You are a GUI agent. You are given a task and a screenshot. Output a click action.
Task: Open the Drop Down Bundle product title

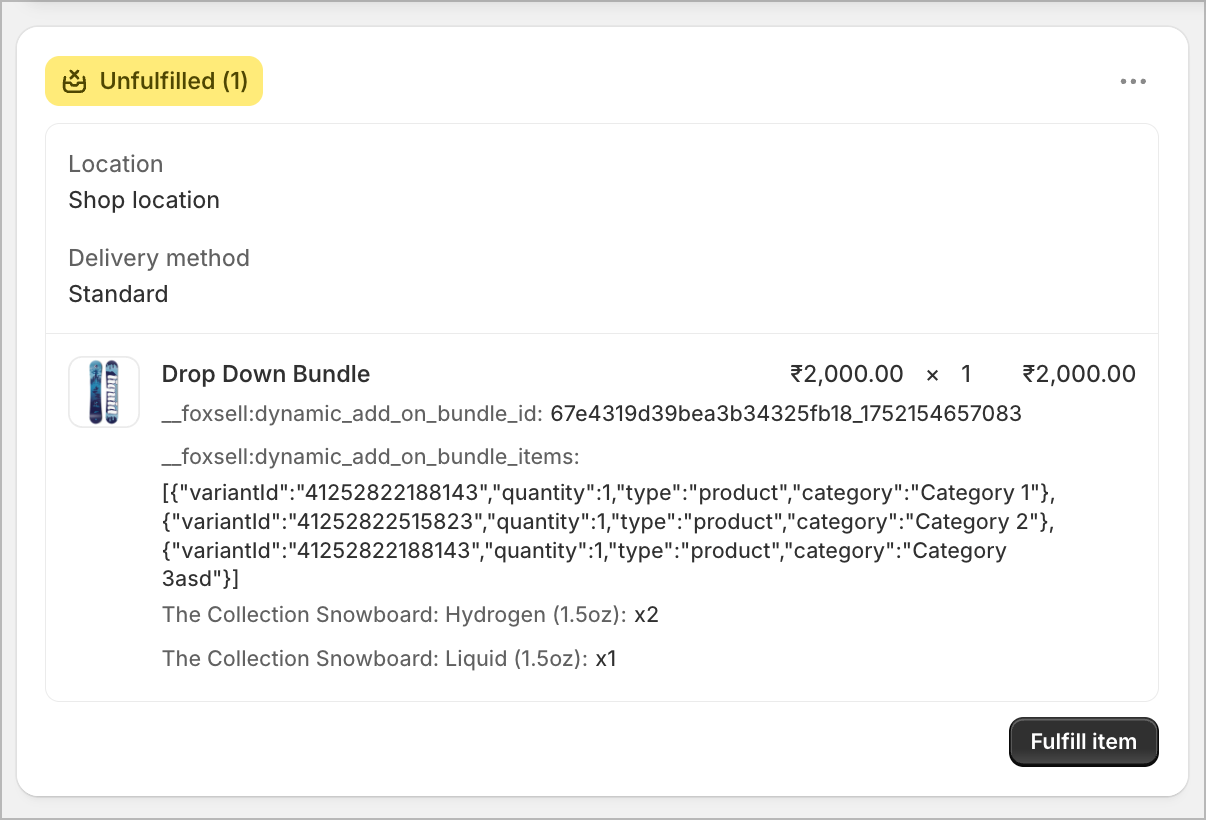tap(265, 374)
